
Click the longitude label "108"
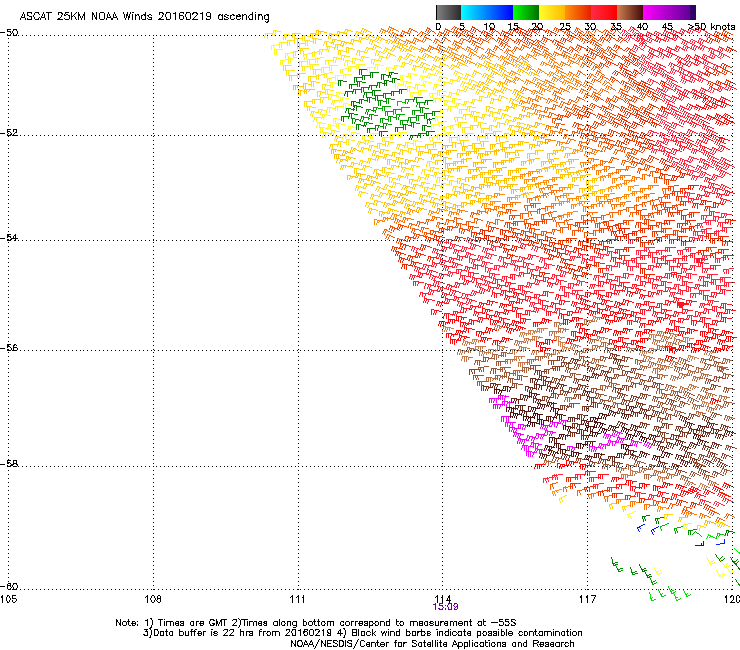point(153,599)
